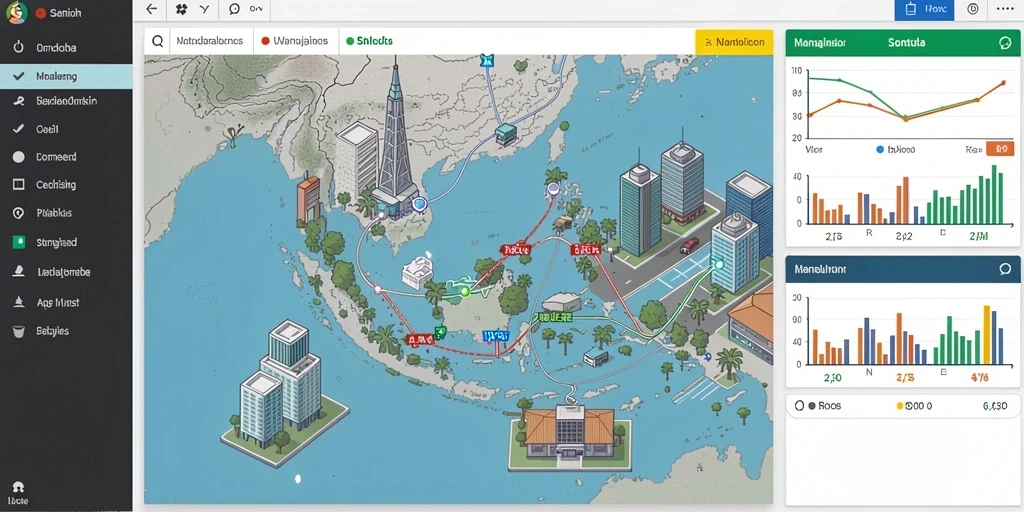This screenshot has height=512, width=1024.
Task: Click the icon beside Ledajombe
Action: (x=18, y=272)
